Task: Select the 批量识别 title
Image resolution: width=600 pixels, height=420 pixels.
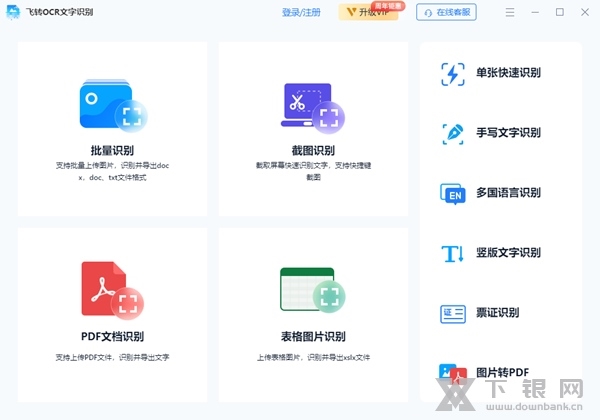Action: coord(112,150)
